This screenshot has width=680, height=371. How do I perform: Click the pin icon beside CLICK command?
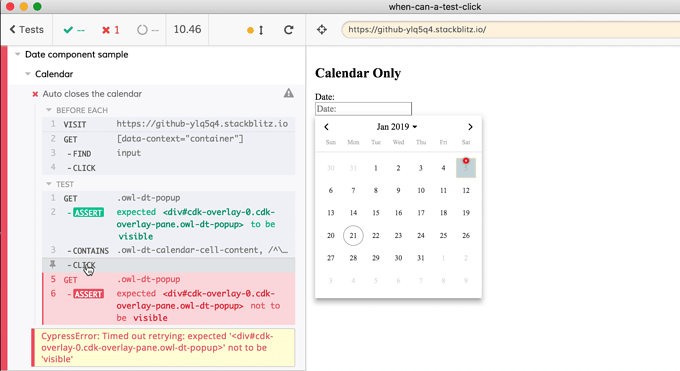click(52, 264)
